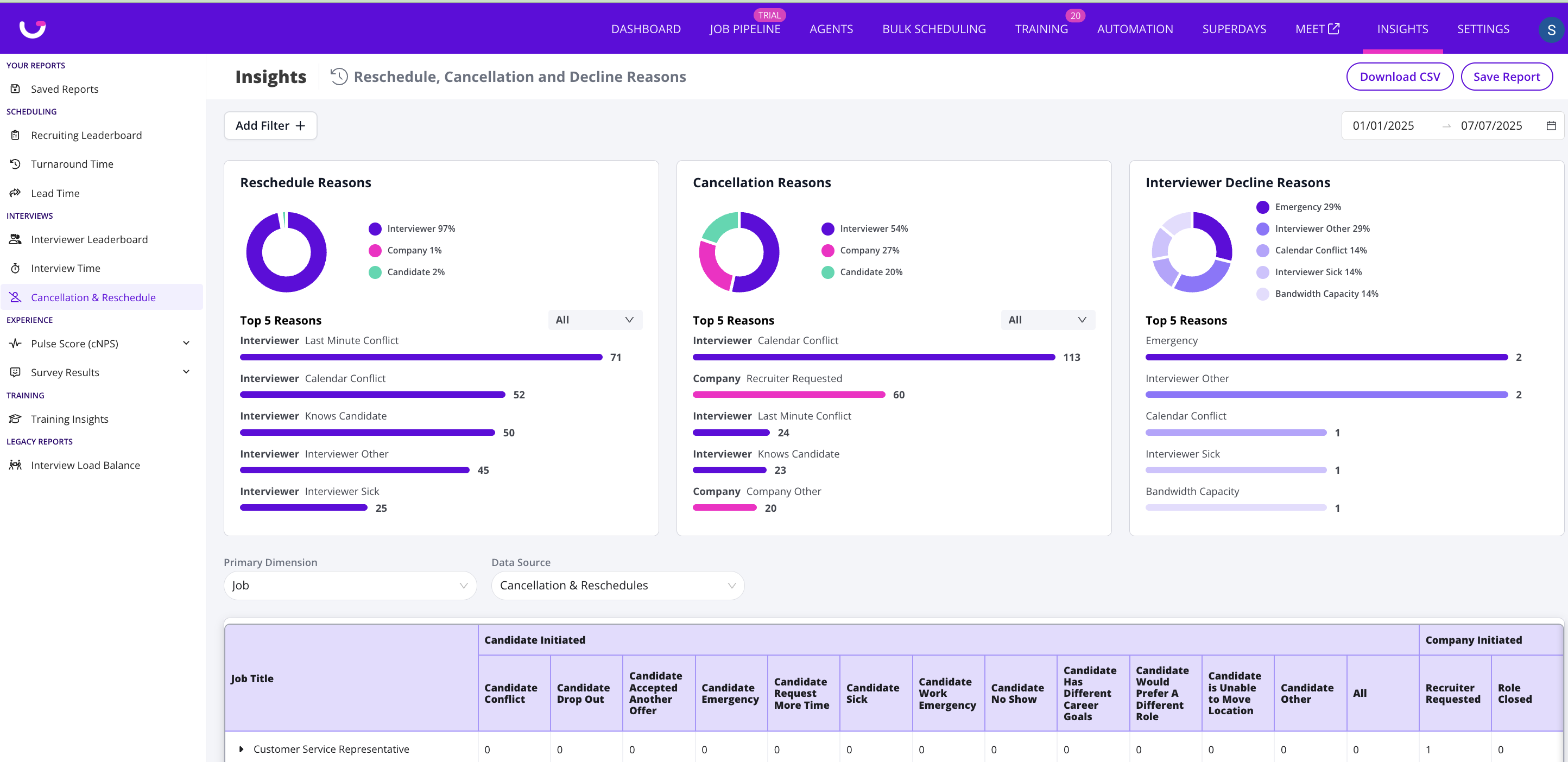Toggle the Emergency 29% legend dot
This screenshot has width=1568, height=762.
[1262, 207]
